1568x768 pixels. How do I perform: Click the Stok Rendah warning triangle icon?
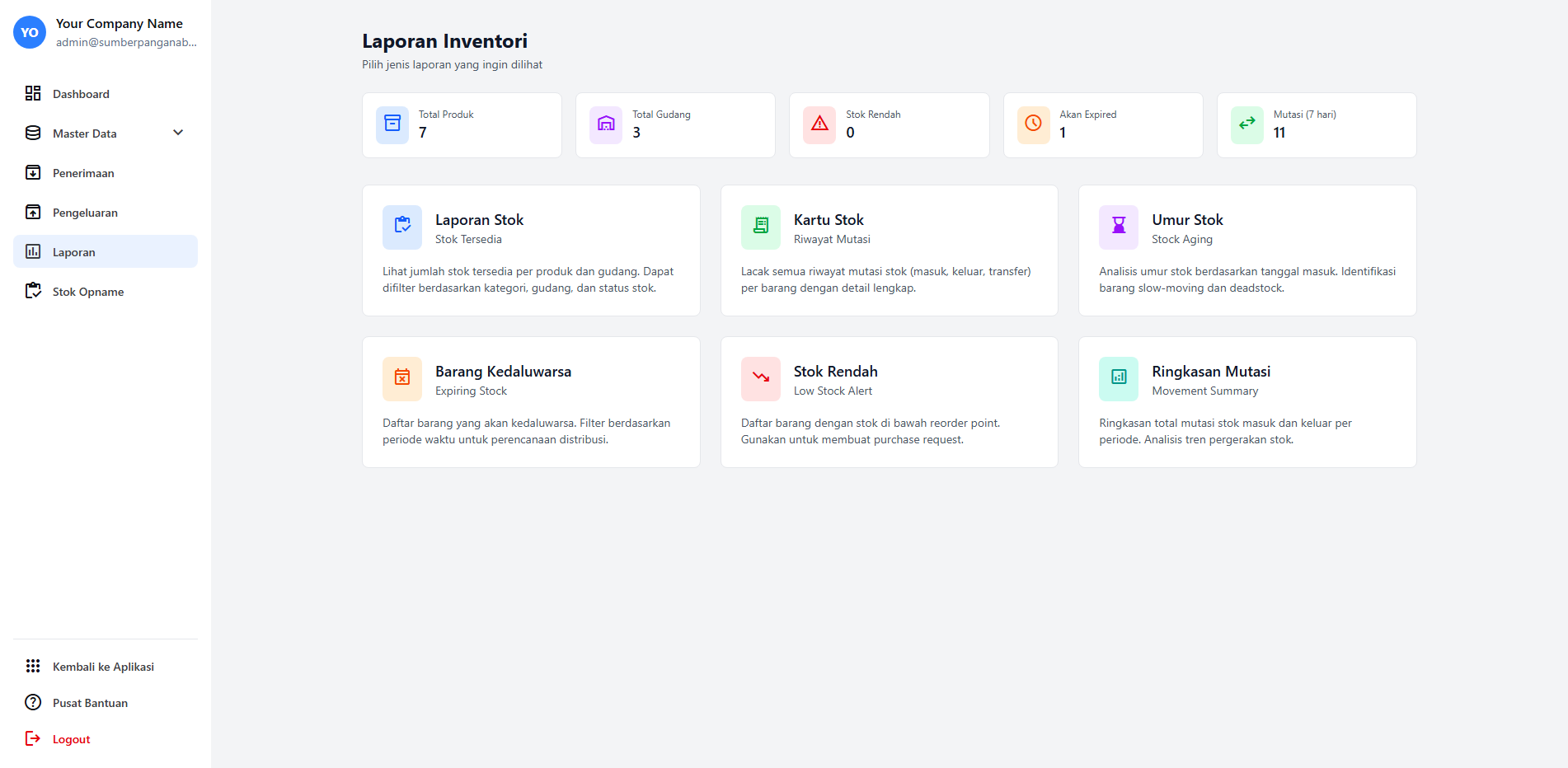coord(819,124)
